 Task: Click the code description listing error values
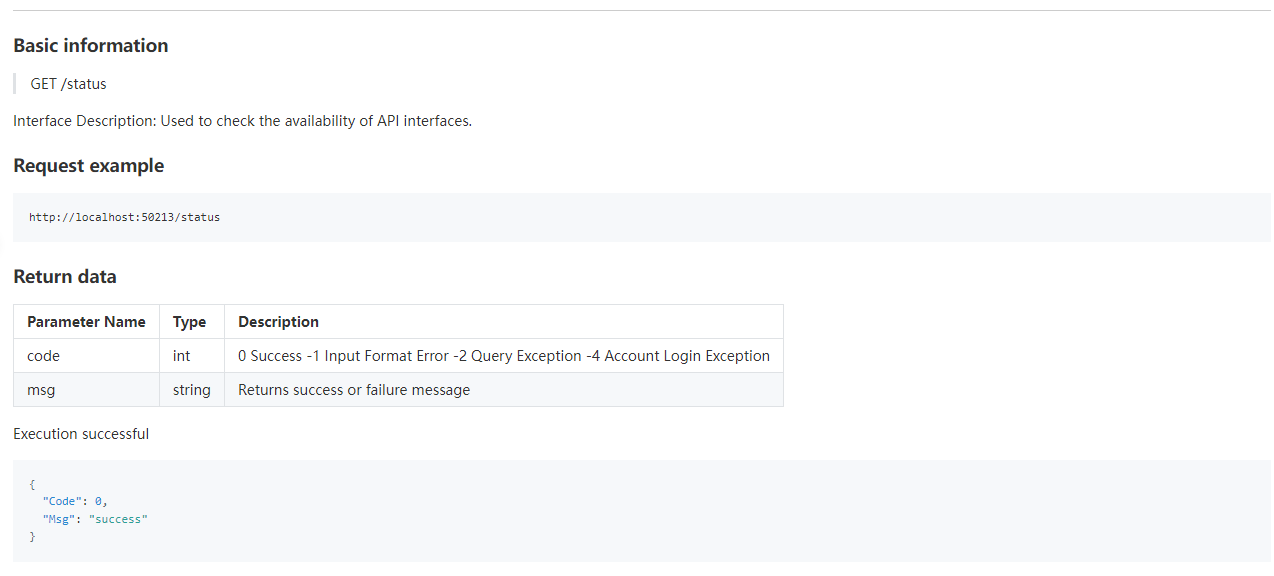(504, 356)
